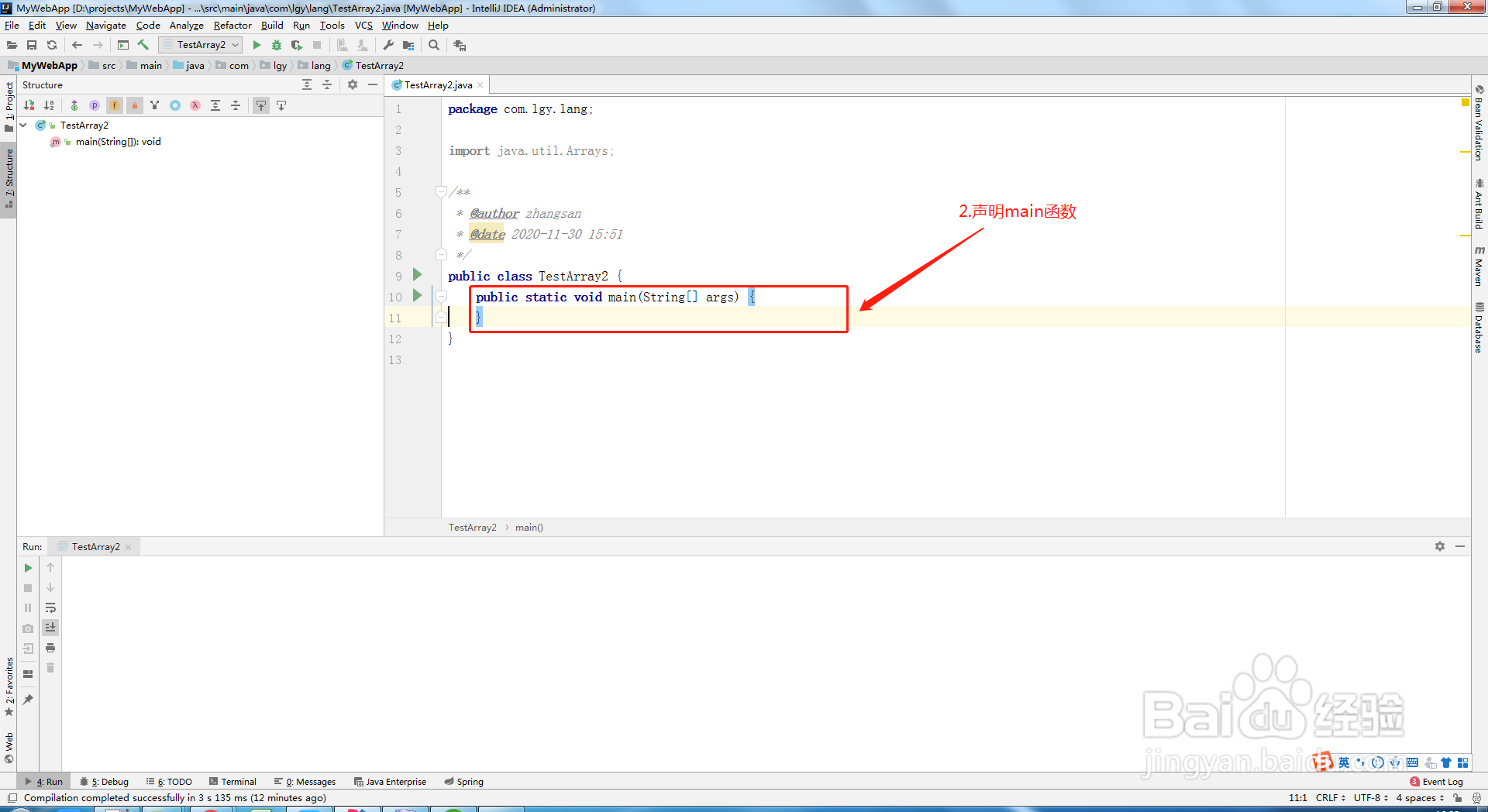Click the Open folder toolbar icon
Screen dimensions: 1488x812
[12, 46]
